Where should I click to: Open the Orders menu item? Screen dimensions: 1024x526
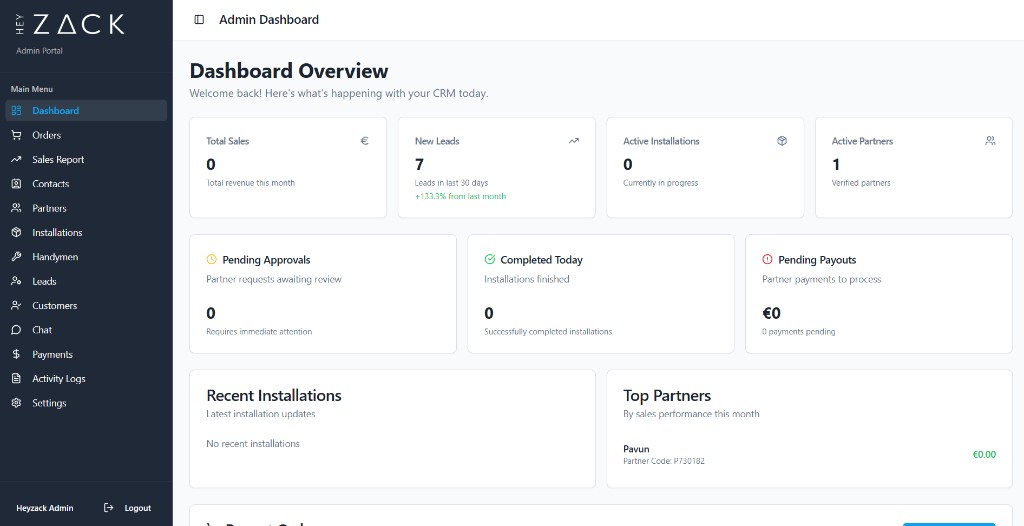pyautogui.click(x=86, y=135)
